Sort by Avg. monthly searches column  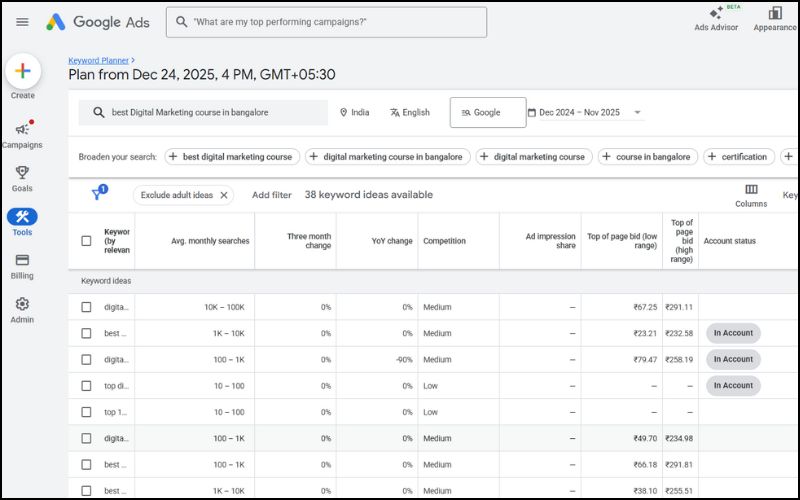[x=210, y=241]
